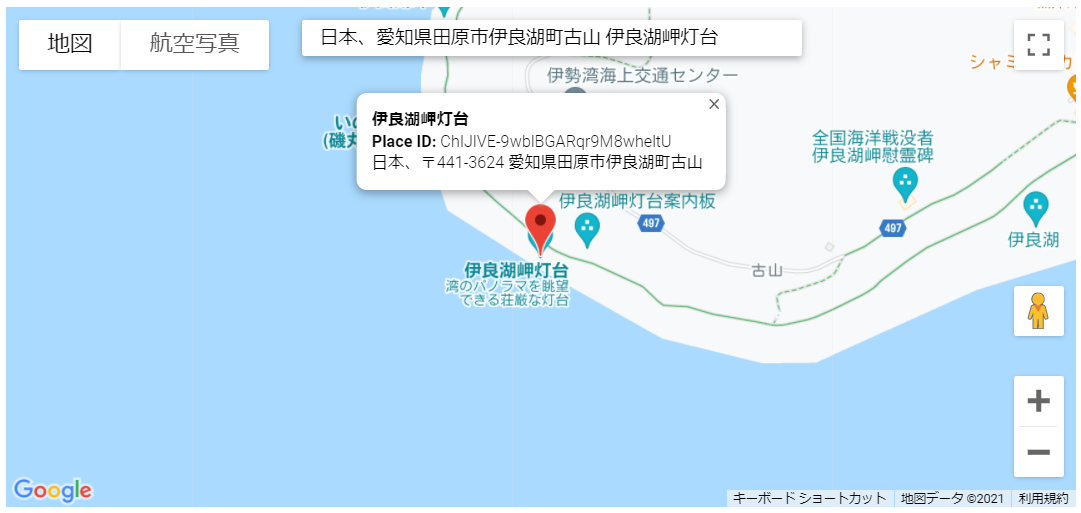Click the 伊勢湾海上交通センター gray marker
The height and width of the screenshot is (513, 1081).
pyautogui.click(x=575, y=93)
